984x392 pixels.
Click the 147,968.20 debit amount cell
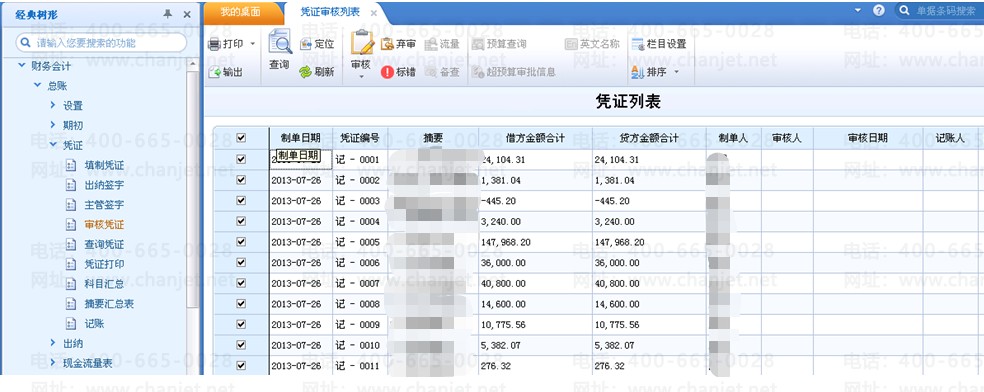point(535,242)
